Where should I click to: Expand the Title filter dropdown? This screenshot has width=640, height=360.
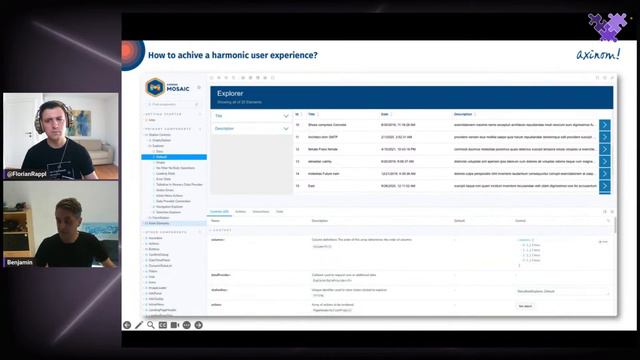(251, 116)
